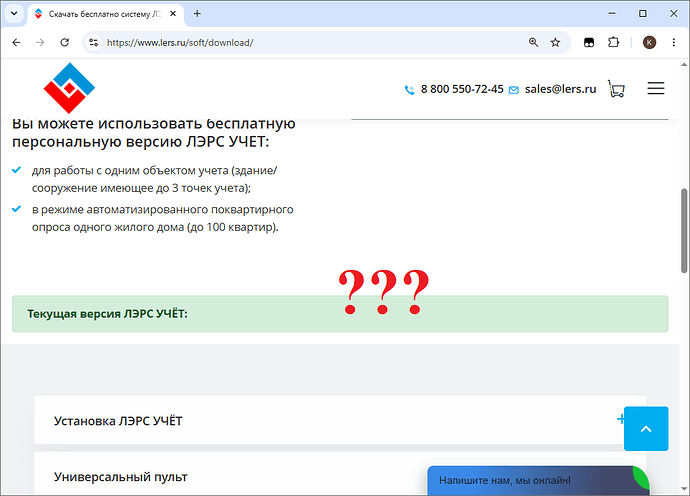Open a new browser tab
This screenshot has width=690, height=496.
(197, 14)
